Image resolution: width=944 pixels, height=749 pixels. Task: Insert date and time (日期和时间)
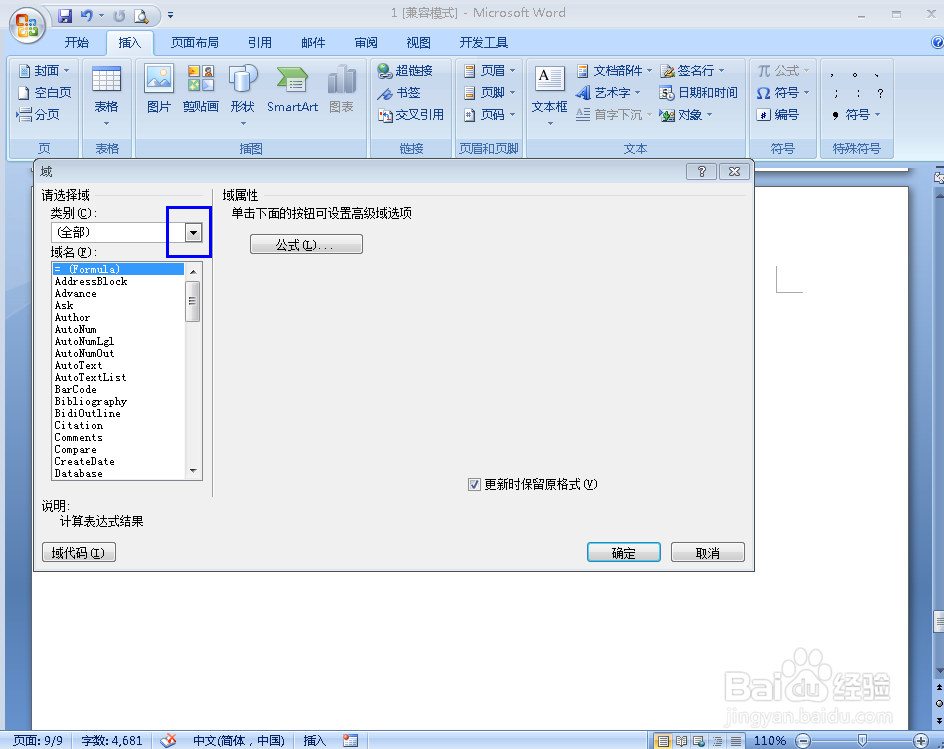click(698, 93)
